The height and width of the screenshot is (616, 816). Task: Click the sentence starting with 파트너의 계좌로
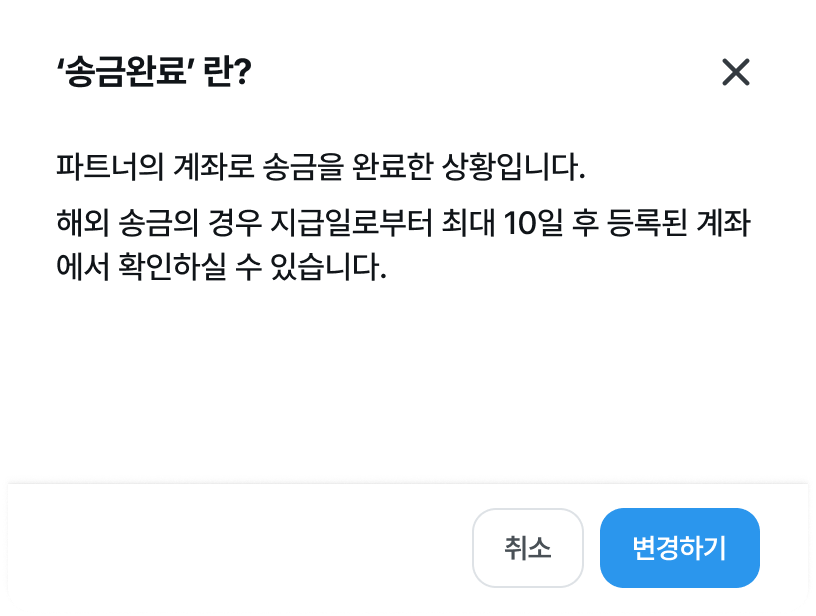click(x=320, y=166)
